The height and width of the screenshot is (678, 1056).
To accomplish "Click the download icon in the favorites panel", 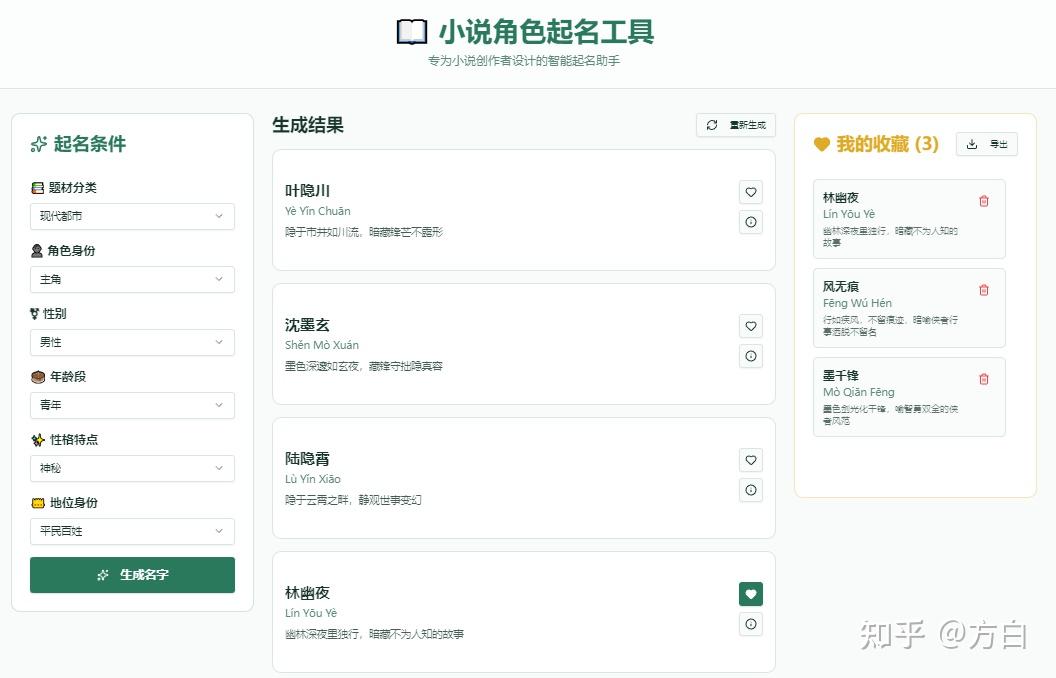I will click(971, 144).
